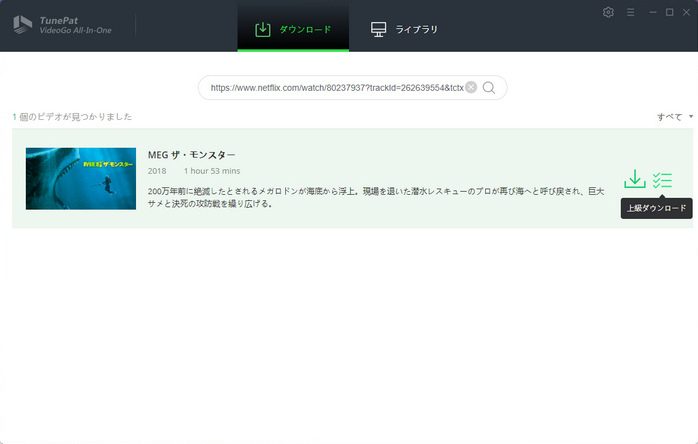Click the TunePat VideoGo logo

[62, 25]
